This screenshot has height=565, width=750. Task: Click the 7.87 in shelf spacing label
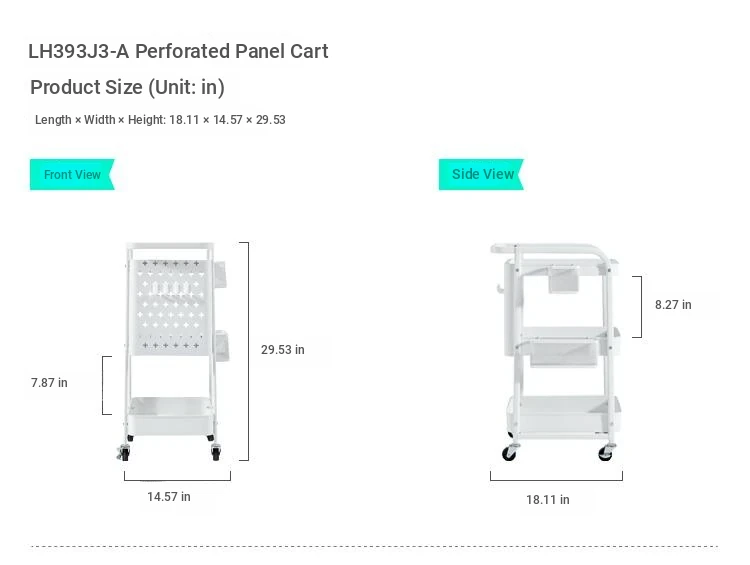[x=49, y=383]
